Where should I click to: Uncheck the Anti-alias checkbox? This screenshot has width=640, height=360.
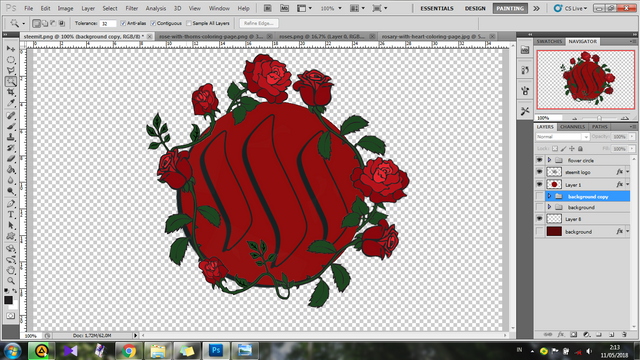123,23
